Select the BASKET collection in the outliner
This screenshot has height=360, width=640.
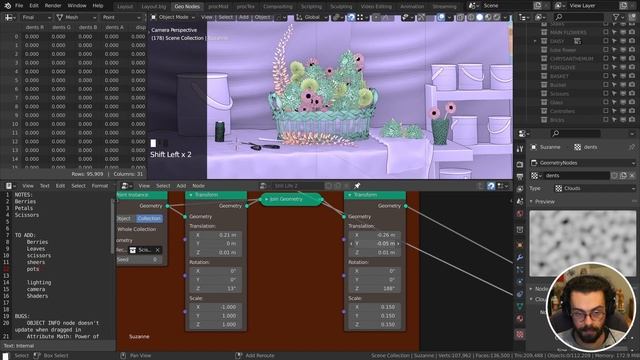[559, 76]
